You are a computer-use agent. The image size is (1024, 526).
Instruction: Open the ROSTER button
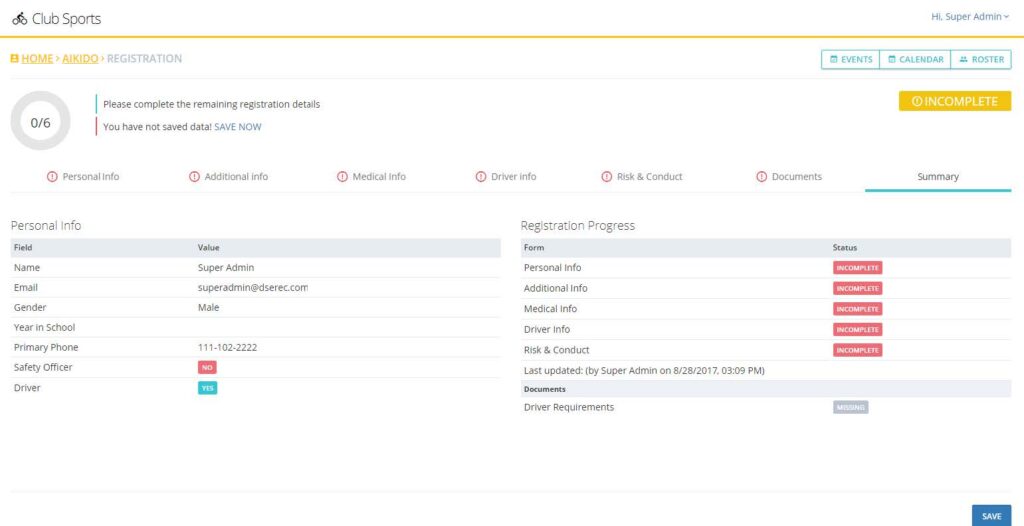click(x=981, y=59)
